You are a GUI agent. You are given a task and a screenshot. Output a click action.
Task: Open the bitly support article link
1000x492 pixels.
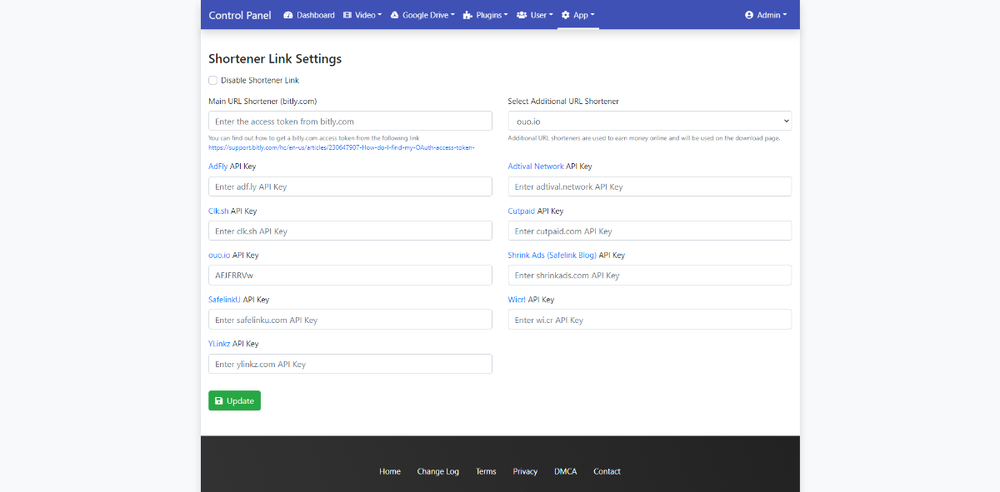(341, 147)
